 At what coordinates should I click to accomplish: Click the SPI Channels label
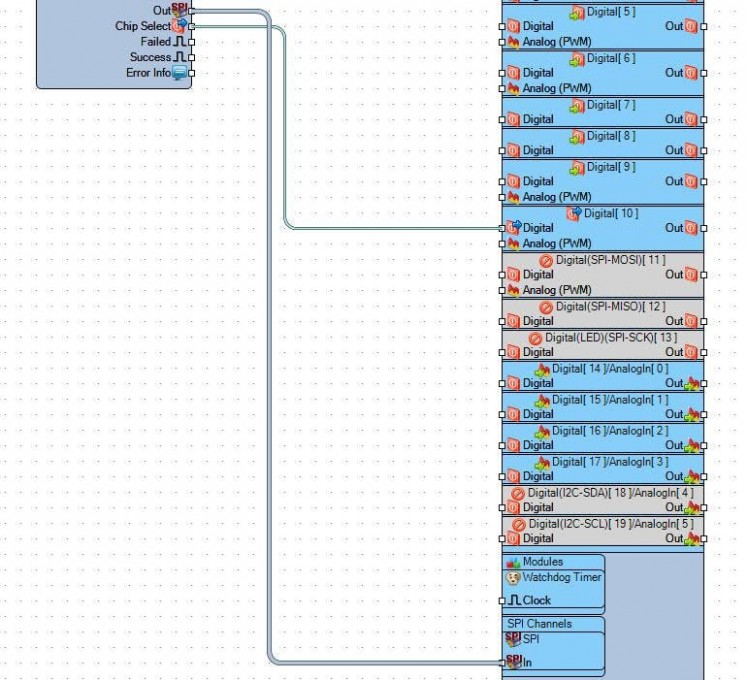pos(539,624)
